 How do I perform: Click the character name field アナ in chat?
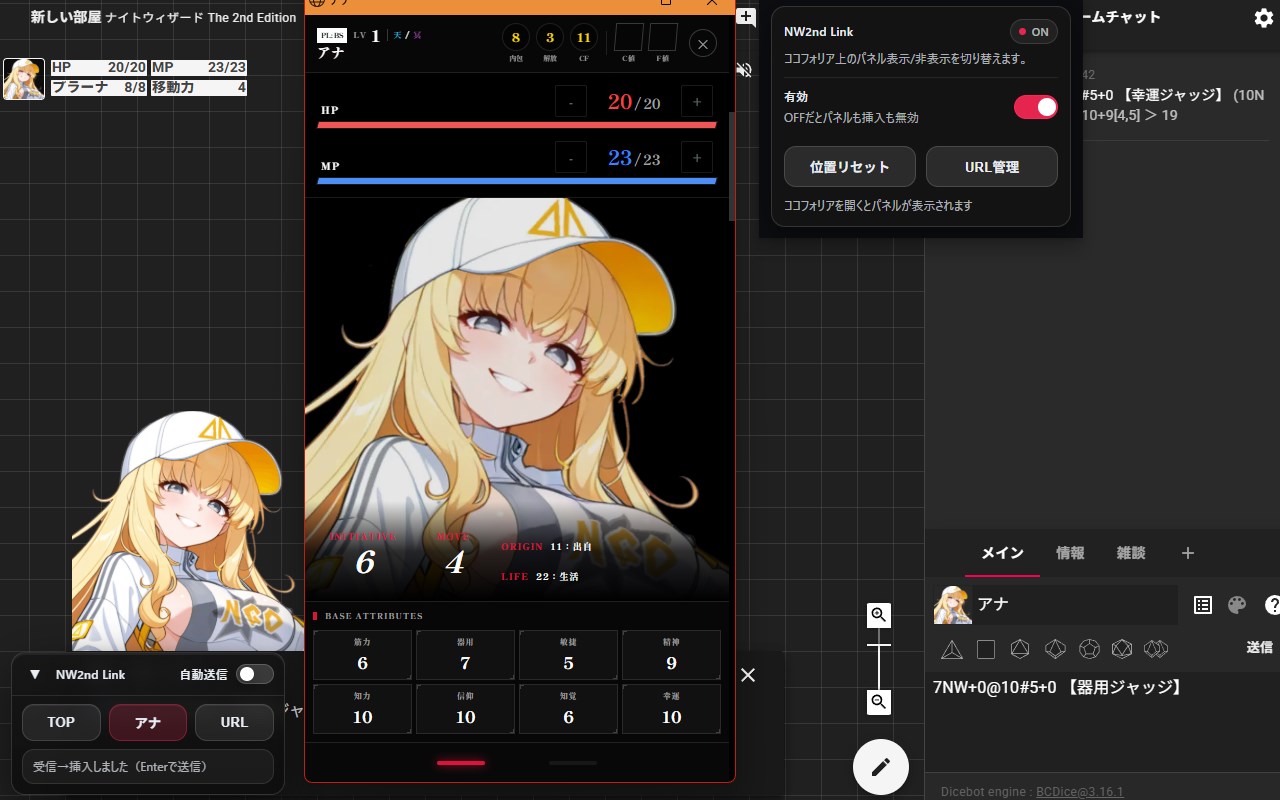1075,605
